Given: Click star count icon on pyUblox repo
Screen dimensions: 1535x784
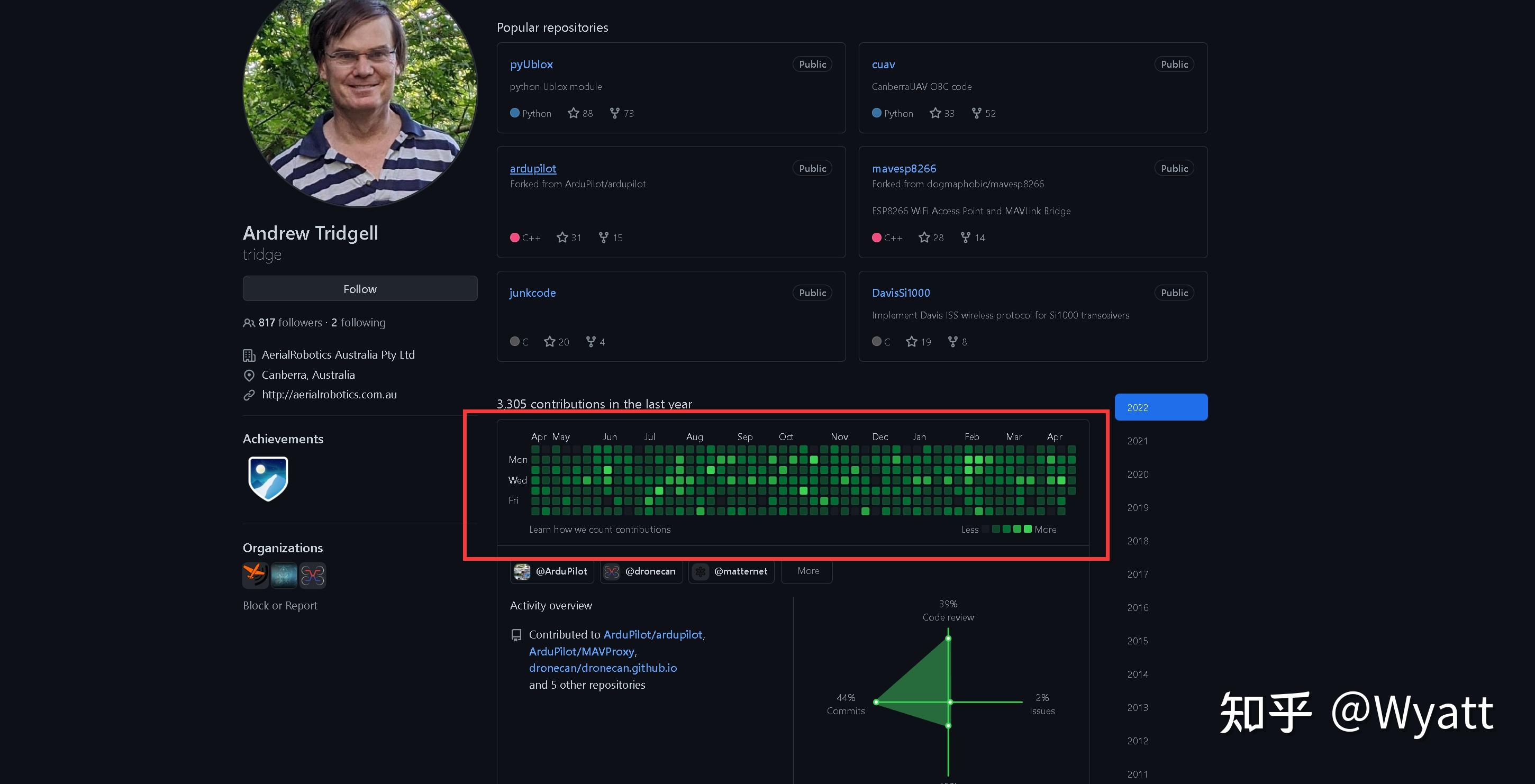Looking at the screenshot, I should 573,113.
